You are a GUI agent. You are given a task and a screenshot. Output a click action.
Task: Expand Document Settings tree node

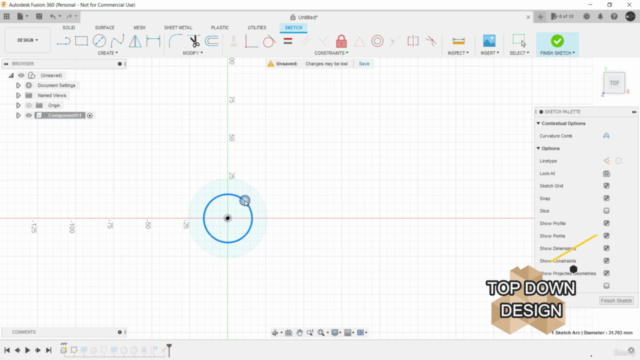tap(18, 85)
